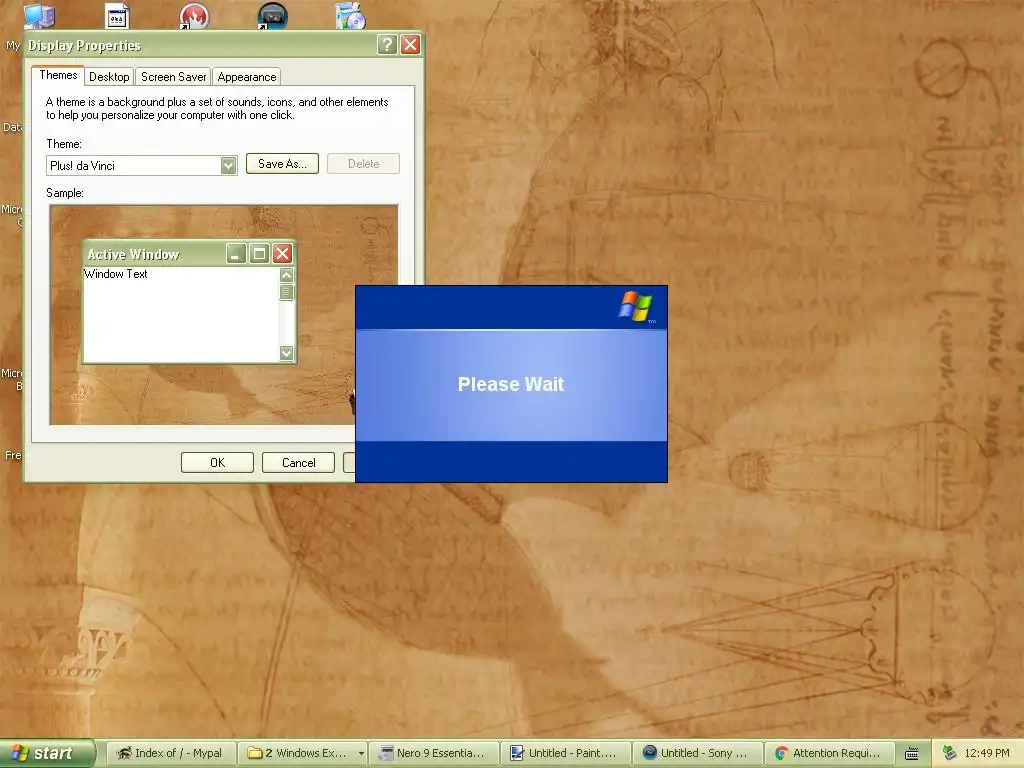Click the sample window maximize icon
Screen dimensions: 1024x768
point(259,253)
